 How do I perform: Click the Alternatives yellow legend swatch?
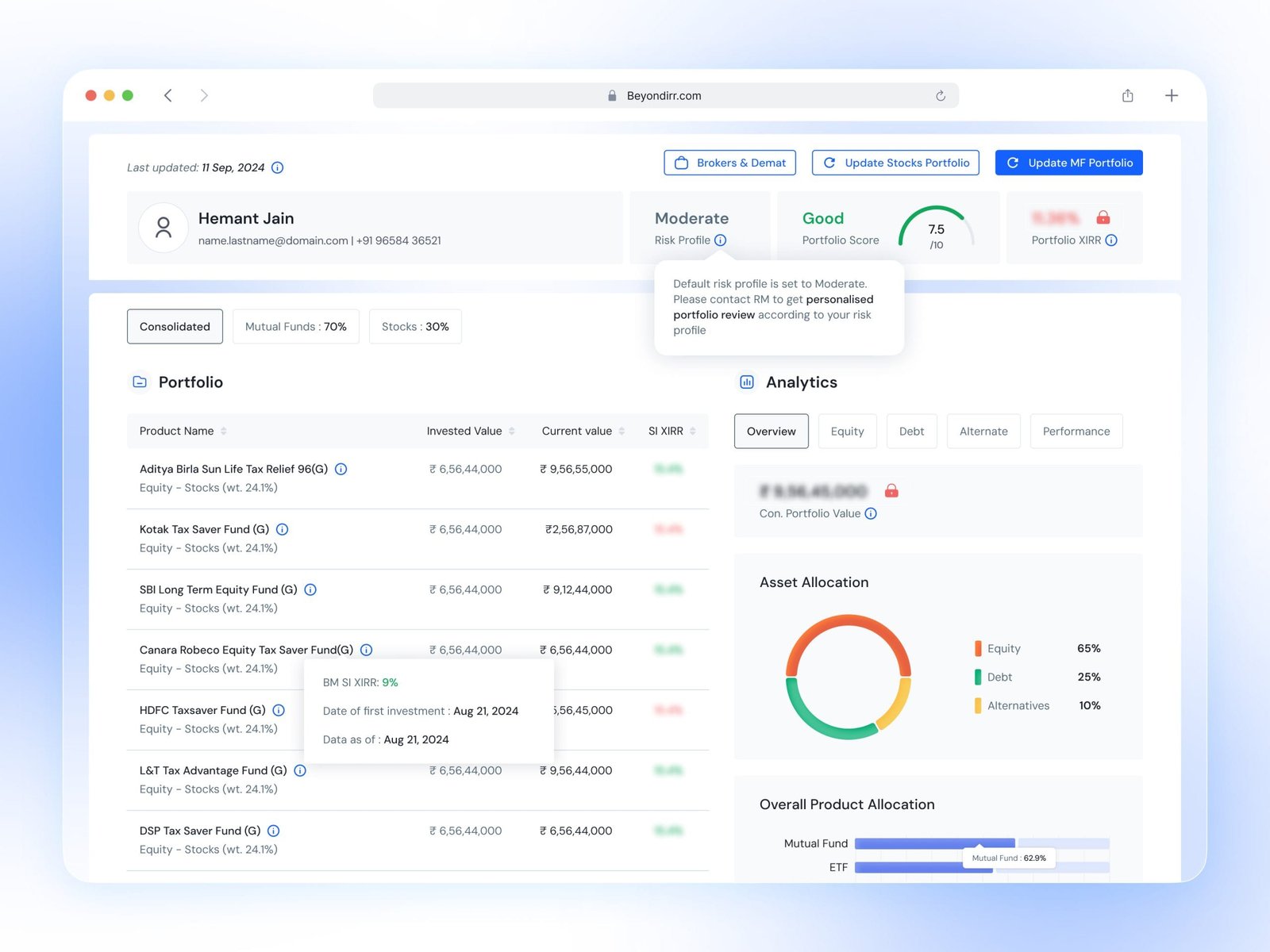(978, 705)
